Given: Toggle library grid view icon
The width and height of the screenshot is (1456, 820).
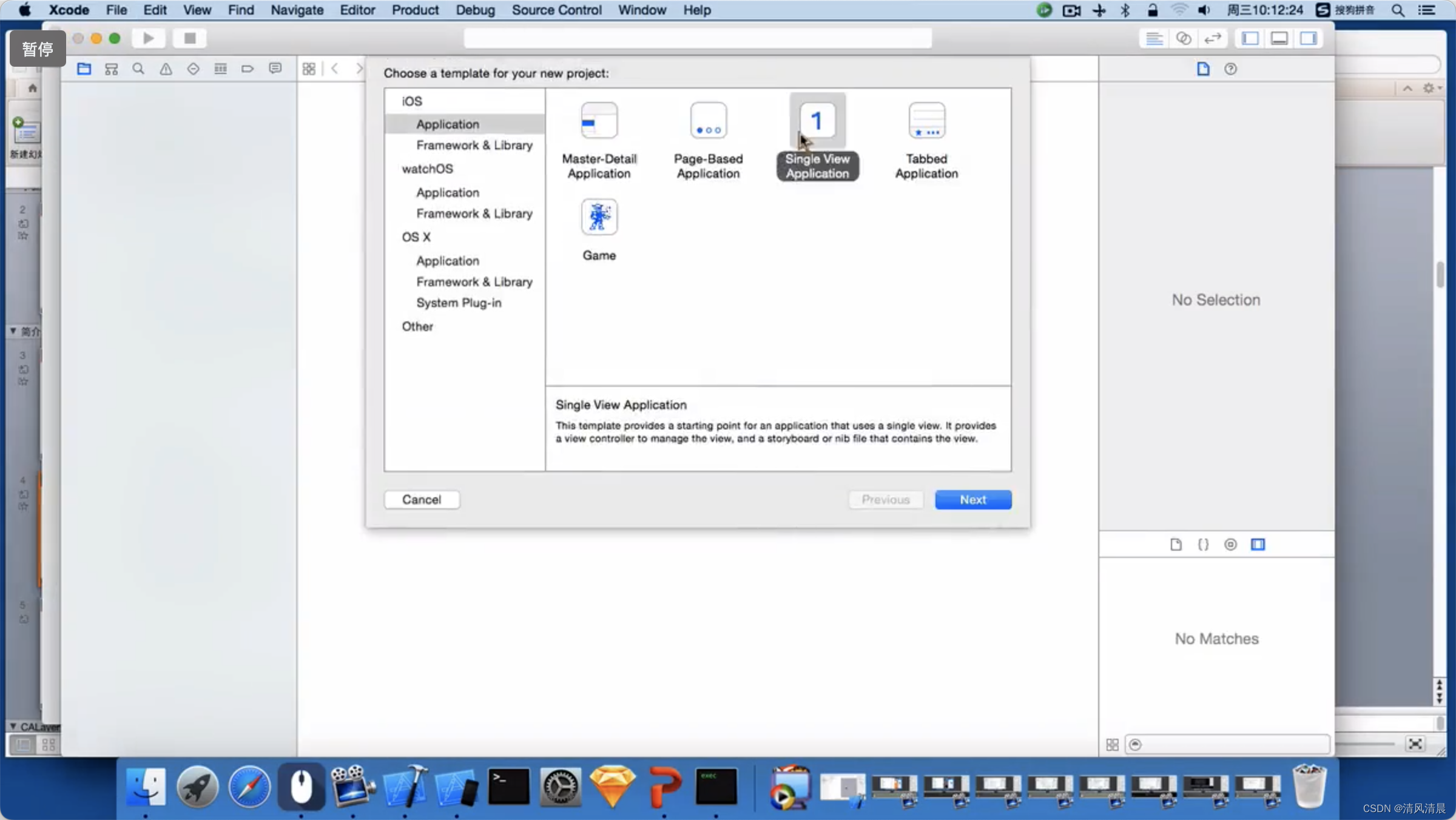Looking at the screenshot, I should click(1112, 744).
